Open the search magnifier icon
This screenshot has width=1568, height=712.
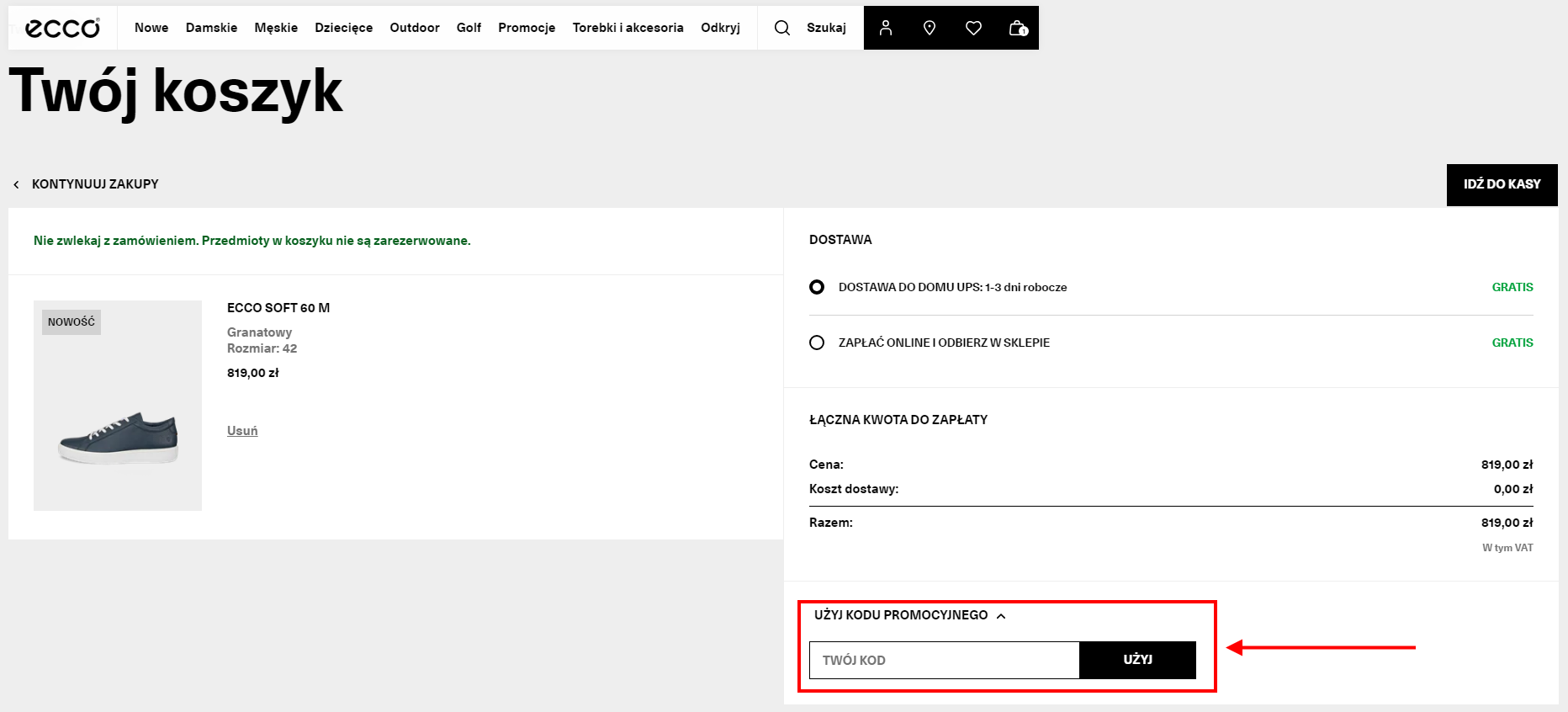point(782,28)
